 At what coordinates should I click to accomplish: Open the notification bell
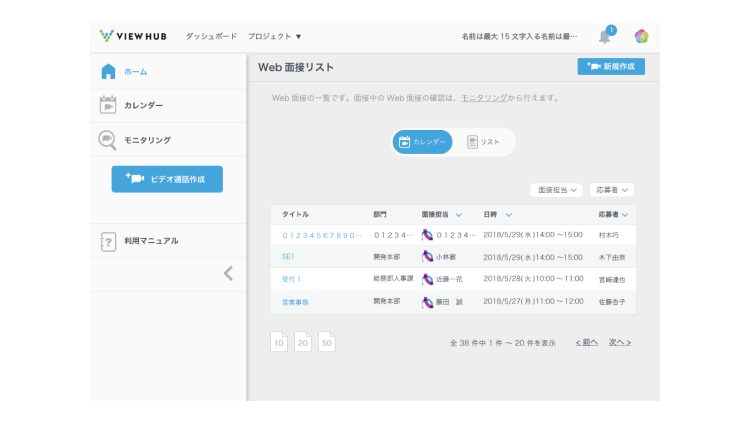(605, 37)
